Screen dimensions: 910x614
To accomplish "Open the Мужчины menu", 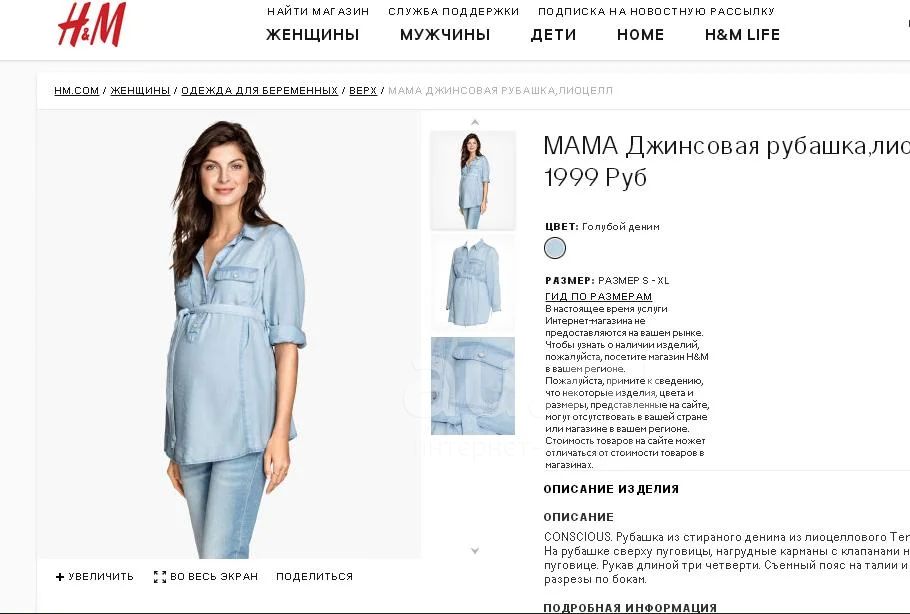I will pos(445,35).
